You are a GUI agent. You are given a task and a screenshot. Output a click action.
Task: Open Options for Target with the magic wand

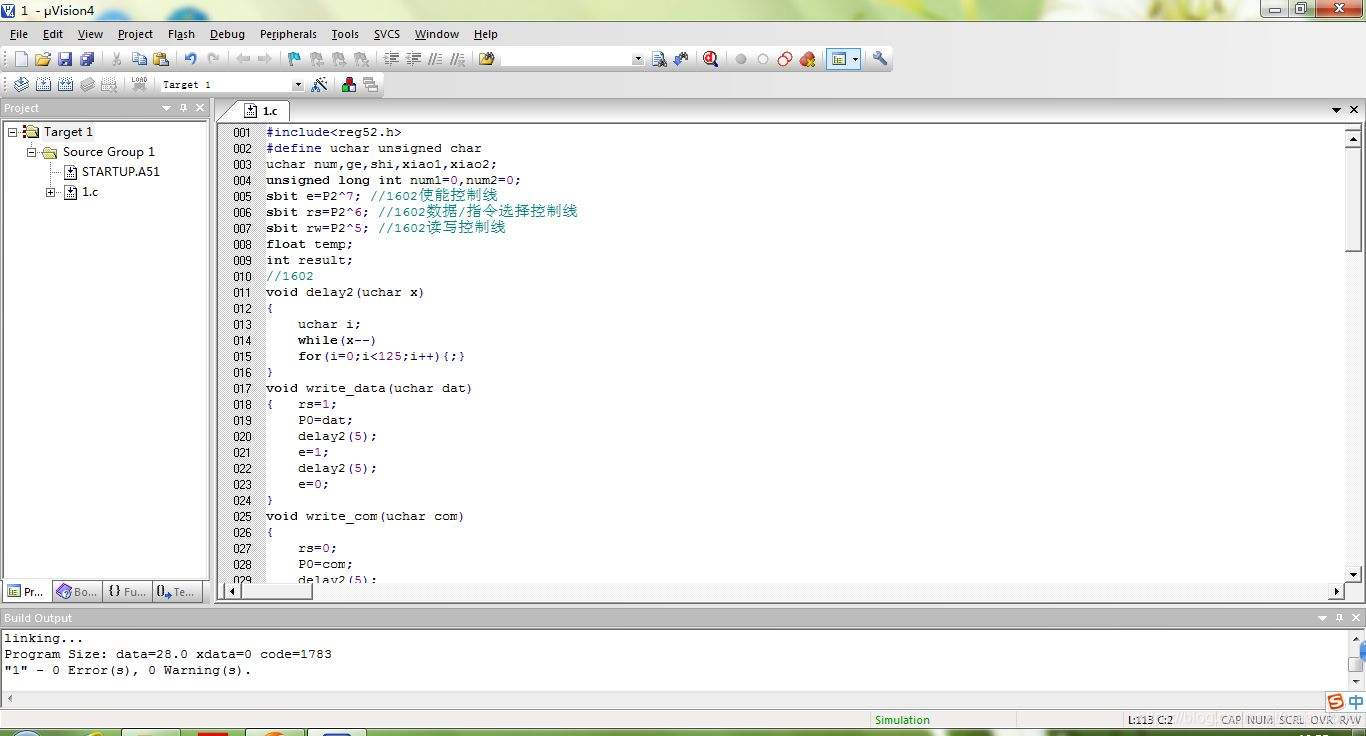[320, 85]
